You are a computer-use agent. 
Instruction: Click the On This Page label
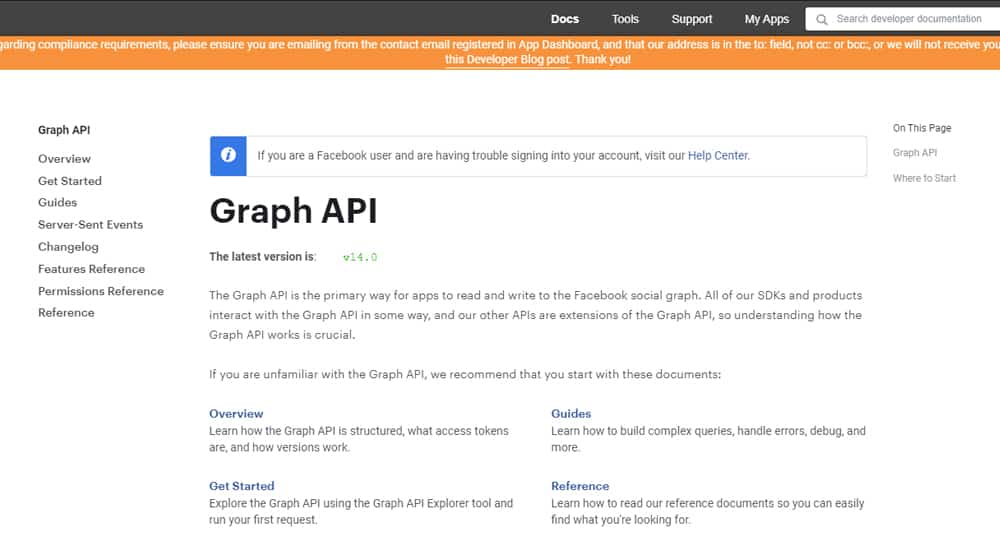pos(922,128)
